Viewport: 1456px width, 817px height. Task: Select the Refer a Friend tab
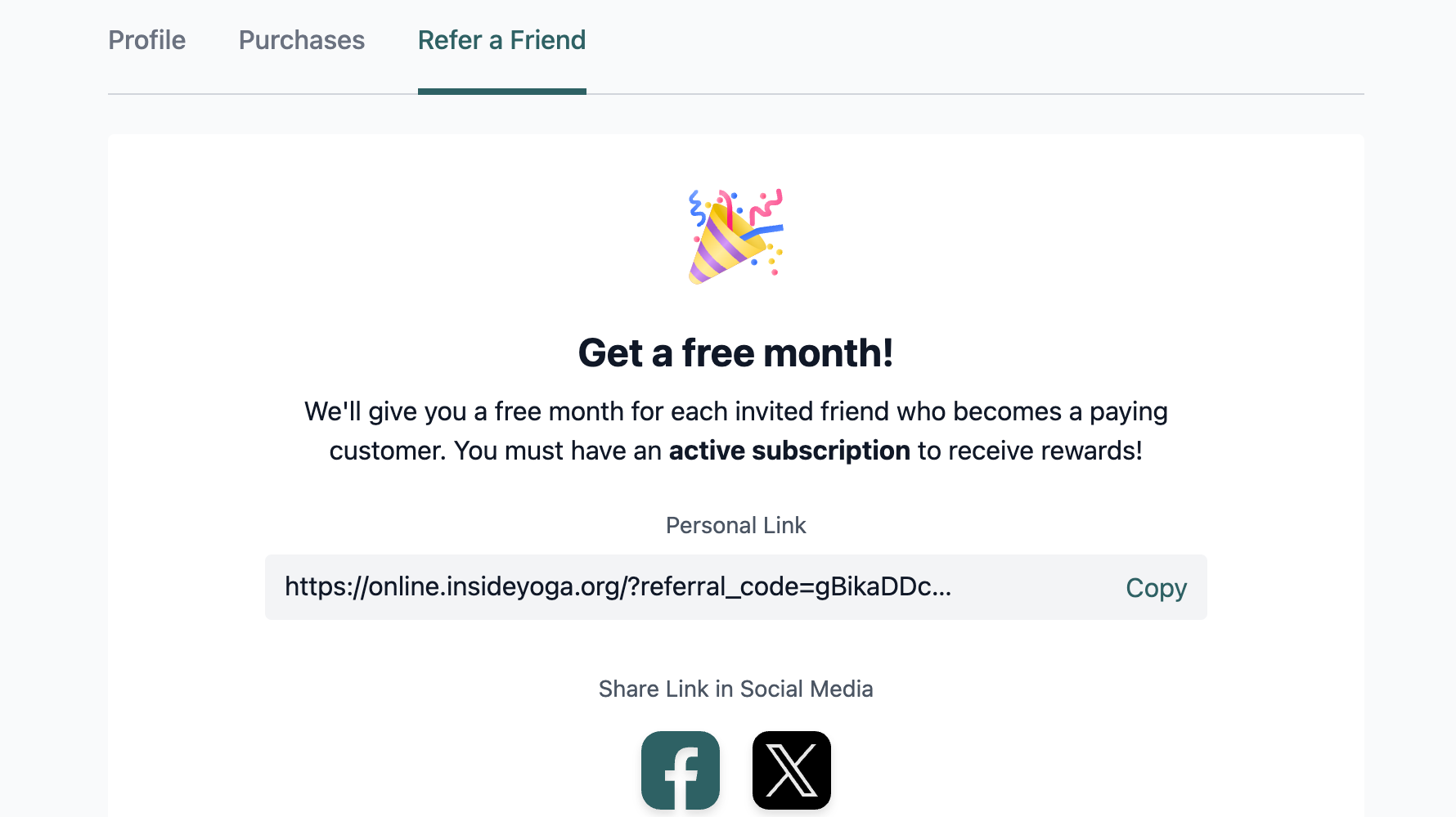pos(502,40)
